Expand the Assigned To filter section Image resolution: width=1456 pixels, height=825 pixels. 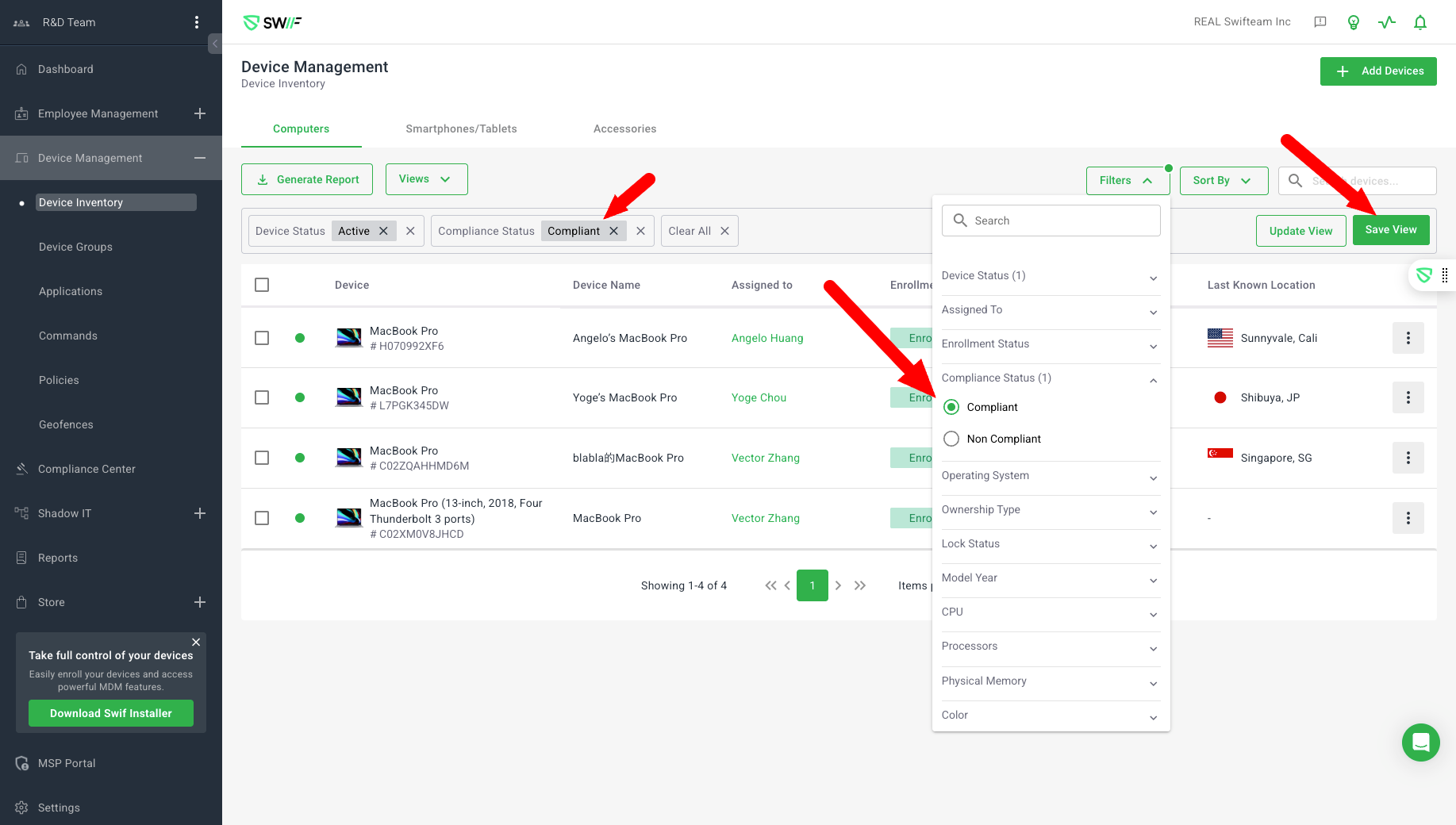pyautogui.click(x=1051, y=310)
